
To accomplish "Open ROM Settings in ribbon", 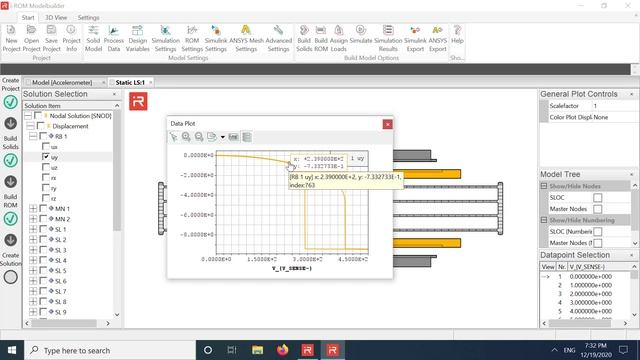I will click(192, 39).
